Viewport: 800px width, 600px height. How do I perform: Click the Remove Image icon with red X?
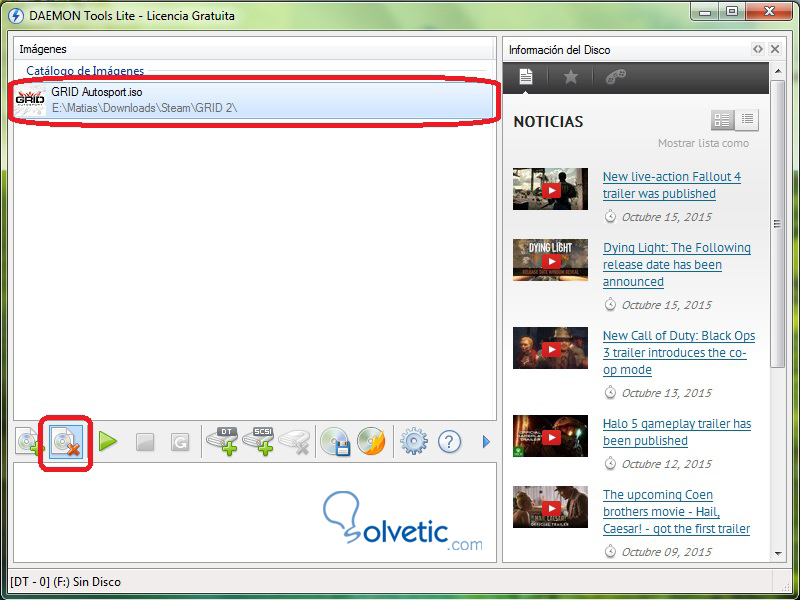click(66, 442)
